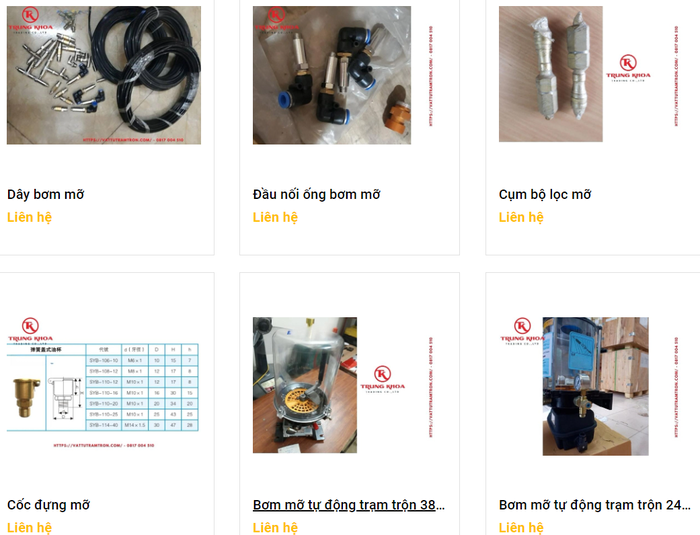
Task: Open Bơm mỡ tự động trạm trộn 24 link
Action: coord(595,505)
